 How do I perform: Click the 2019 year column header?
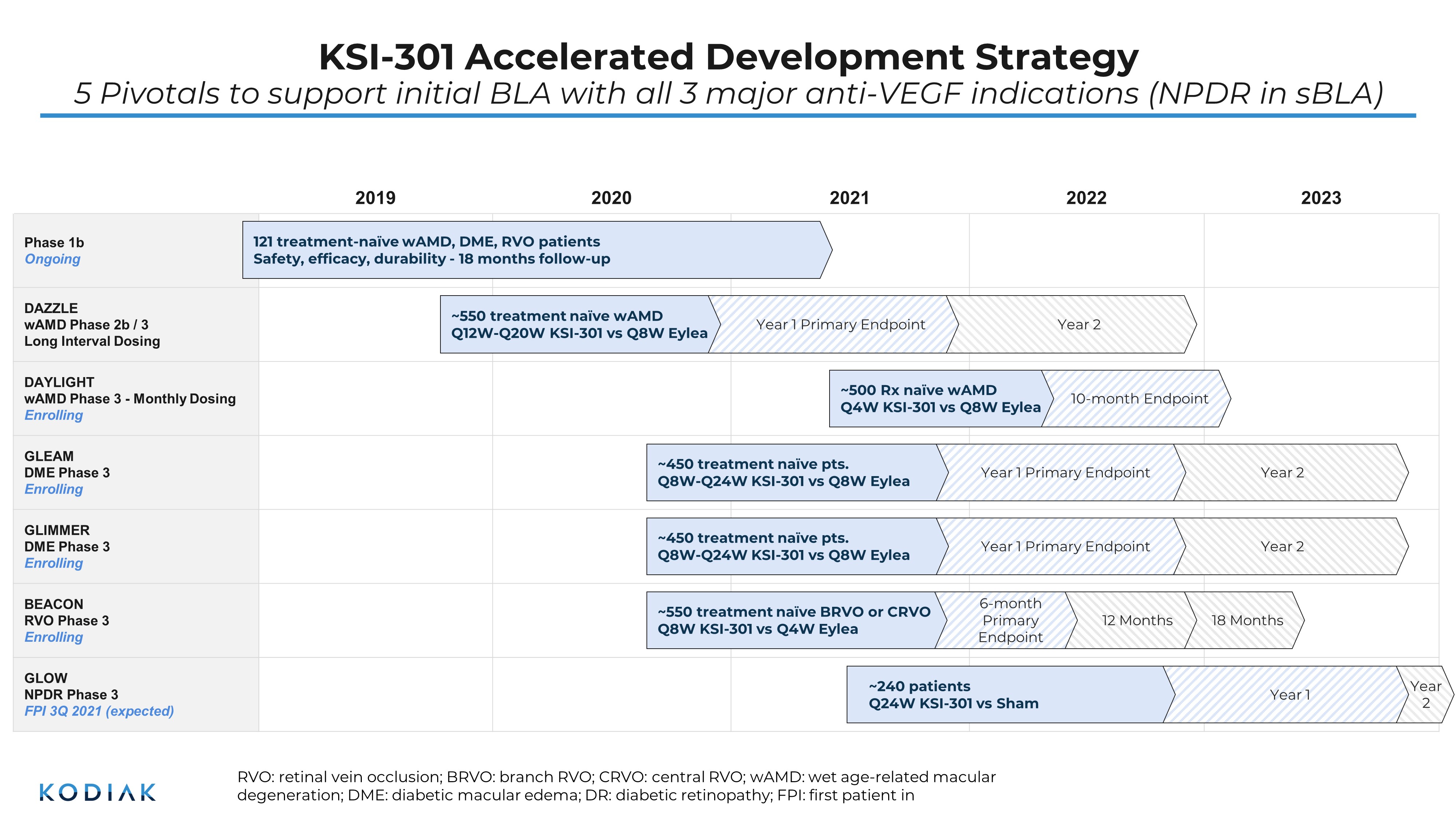point(375,198)
